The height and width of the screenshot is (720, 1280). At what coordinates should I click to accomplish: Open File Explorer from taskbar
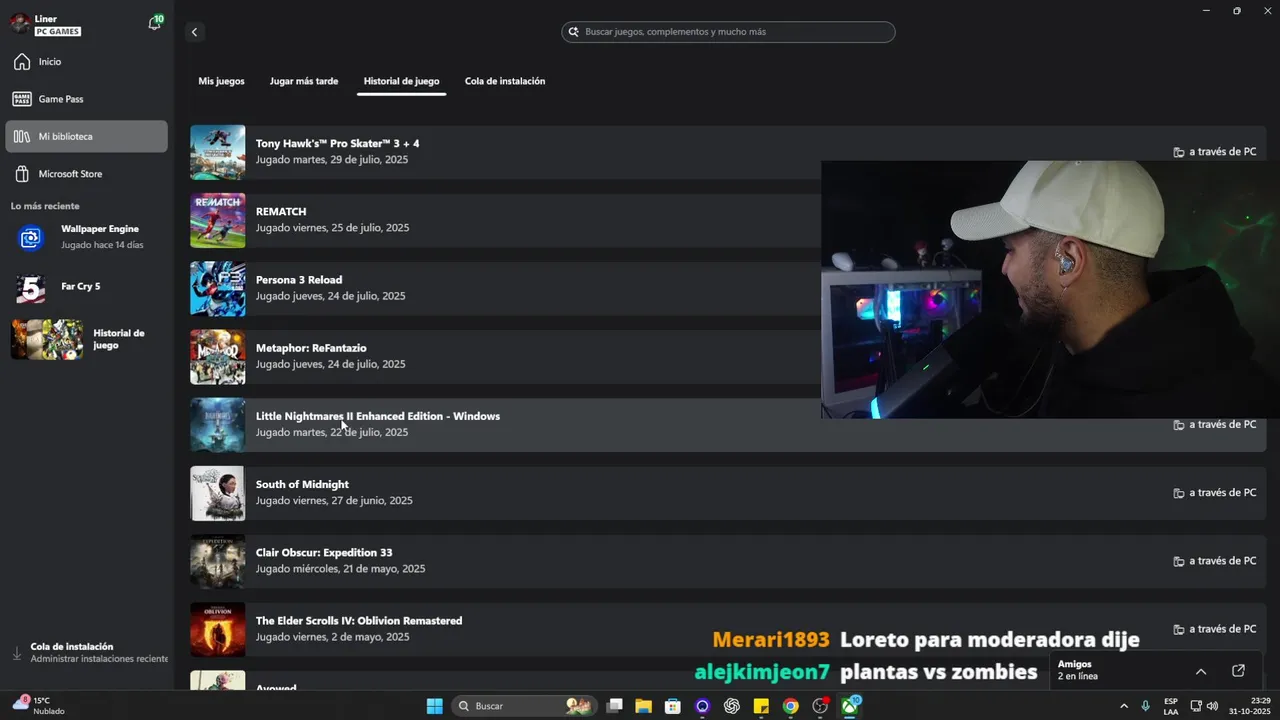pos(644,706)
